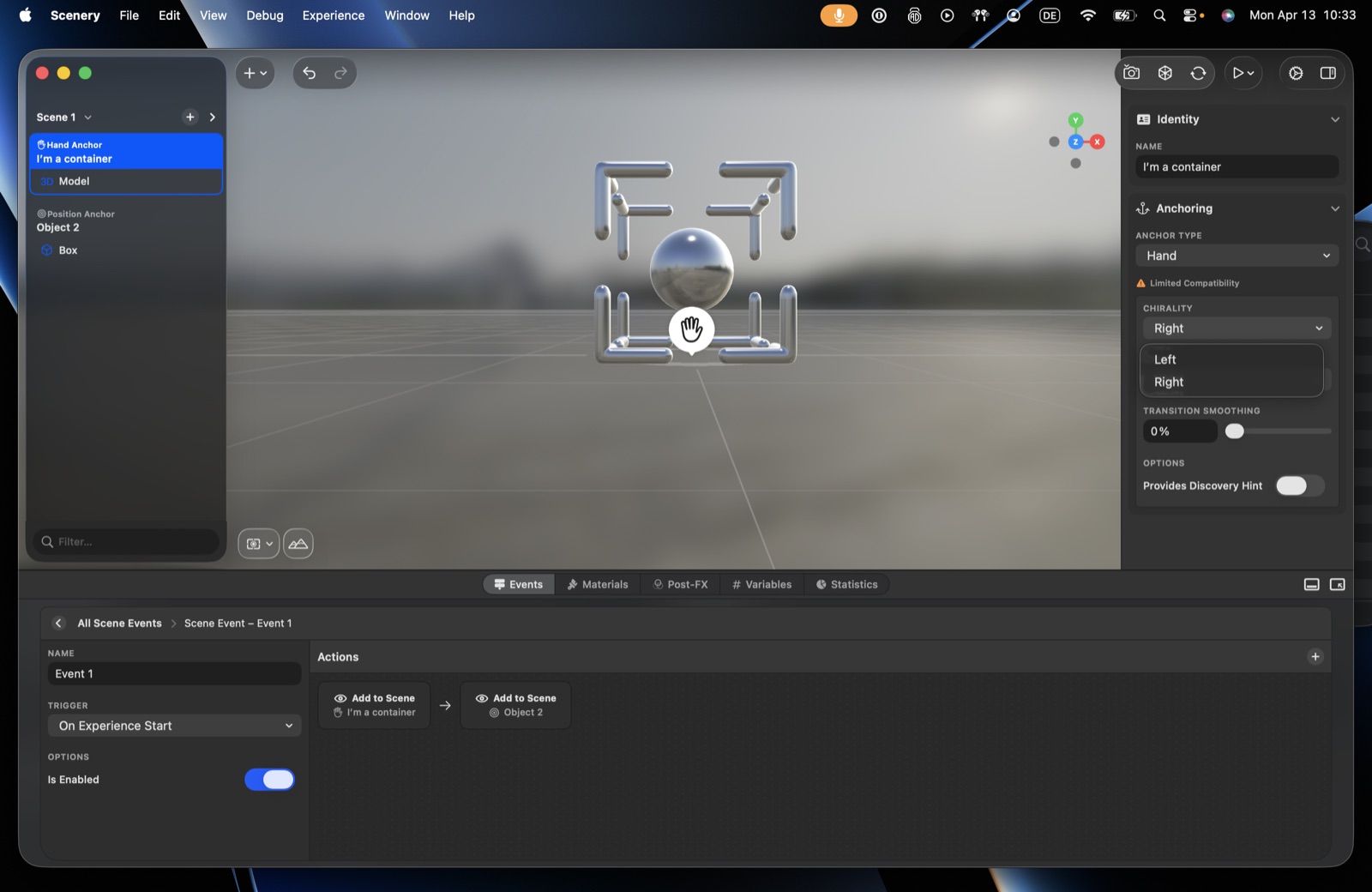Click the undo arrow button
This screenshot has height=892, width=1372.
point(310,73)
